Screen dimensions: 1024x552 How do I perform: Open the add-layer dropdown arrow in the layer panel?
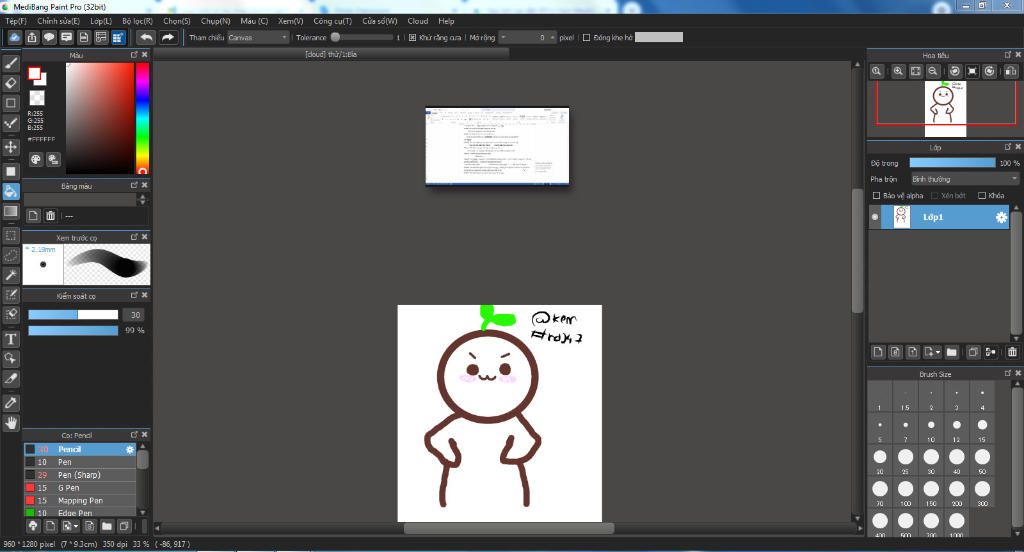tap(938, 352)
